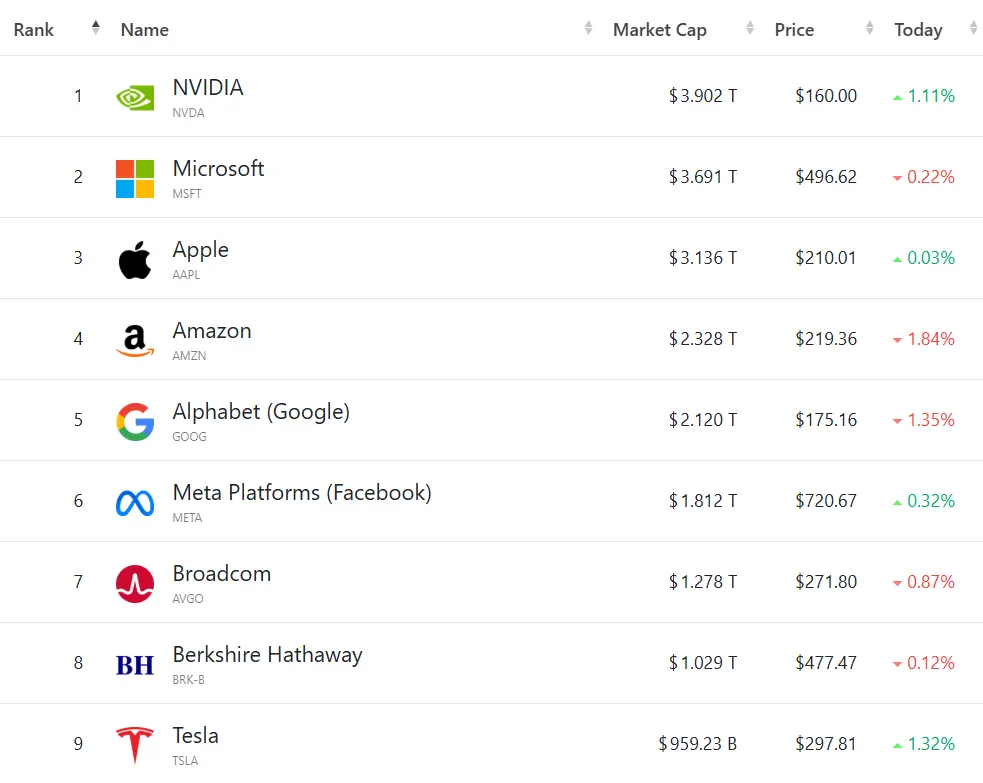Screen dimensions: 983x783
Task: Click the Meta infinity logo
Action: (x=135, y=502)
